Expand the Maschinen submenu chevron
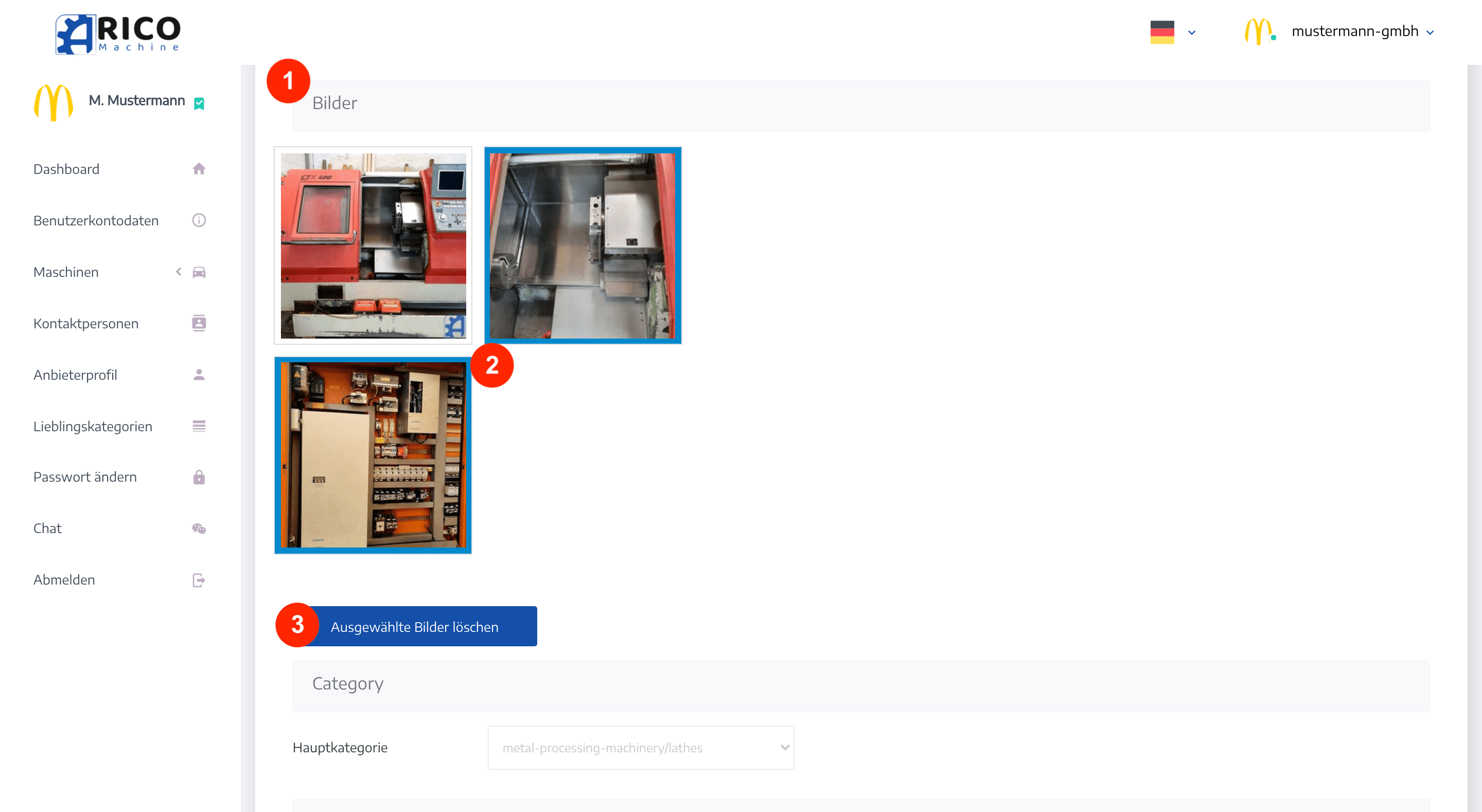The image size is (1482, 812). tap(179, 272)
